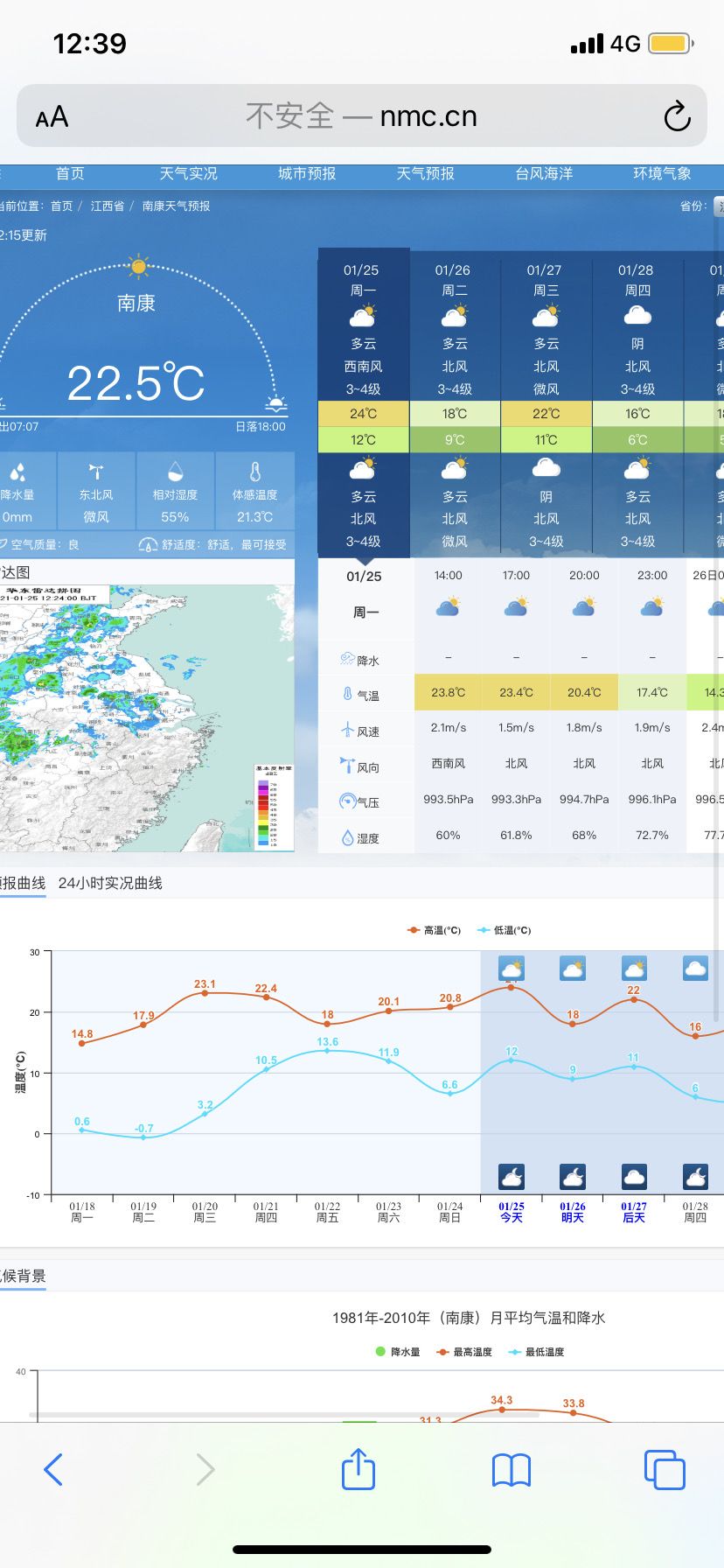
Task: Toggle the 高温(°C) legend series
Action: (435, 930)
